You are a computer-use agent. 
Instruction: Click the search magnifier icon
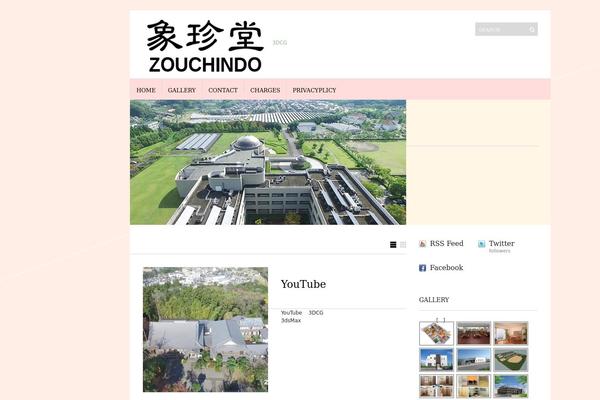coord(532,30)
